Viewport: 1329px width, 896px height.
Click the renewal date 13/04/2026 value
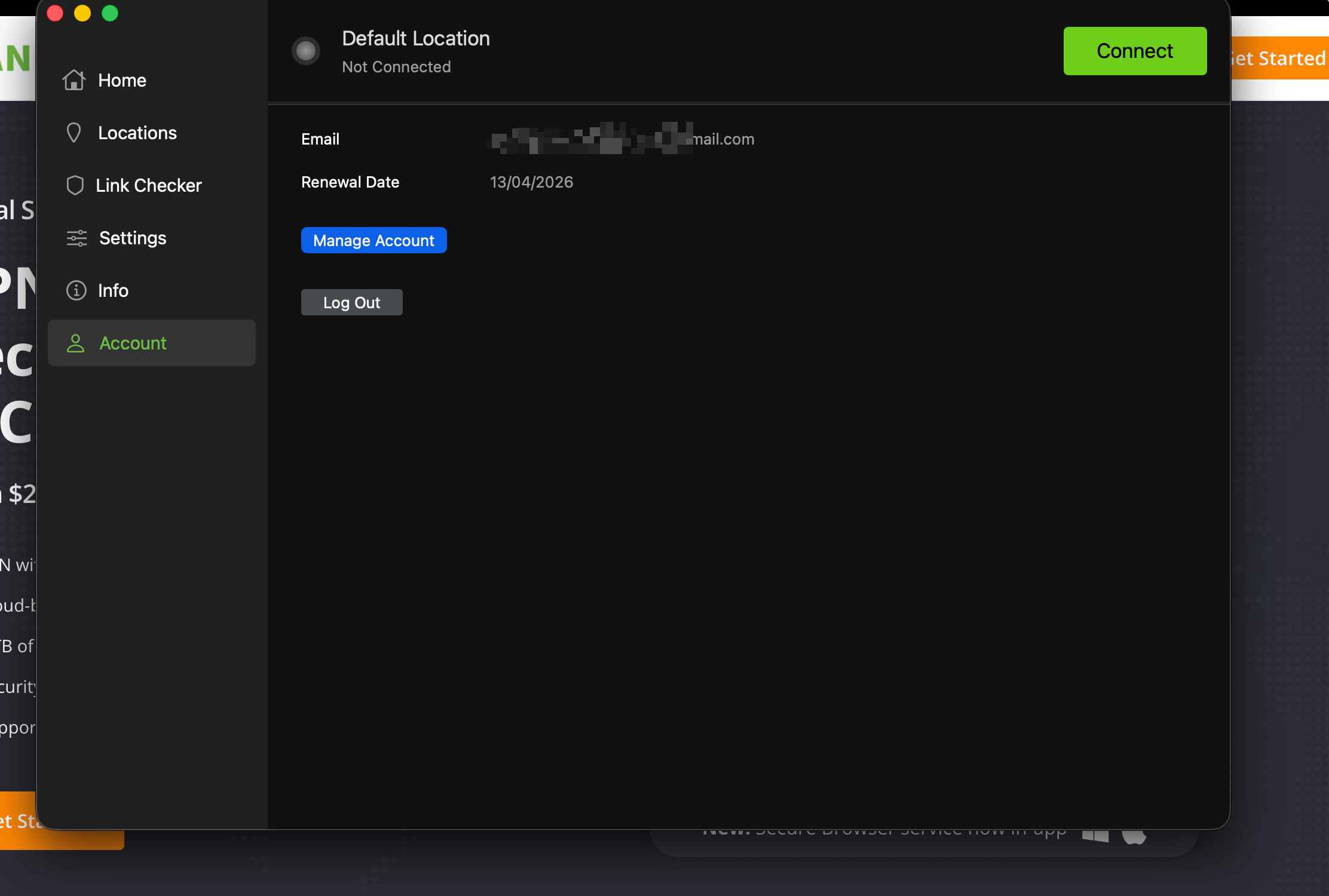[531, 182]
